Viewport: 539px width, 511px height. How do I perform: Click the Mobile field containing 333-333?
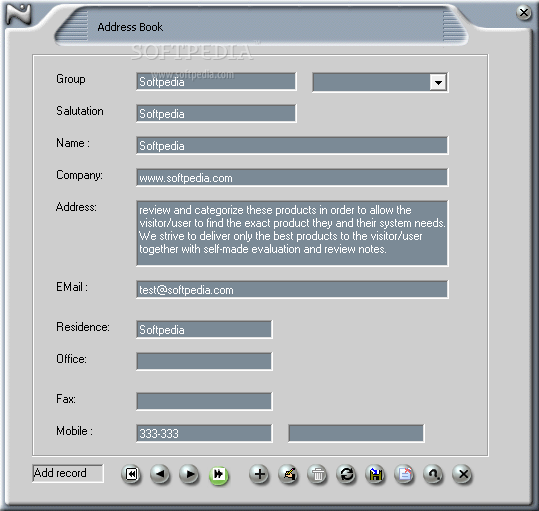tap(204, 433)
